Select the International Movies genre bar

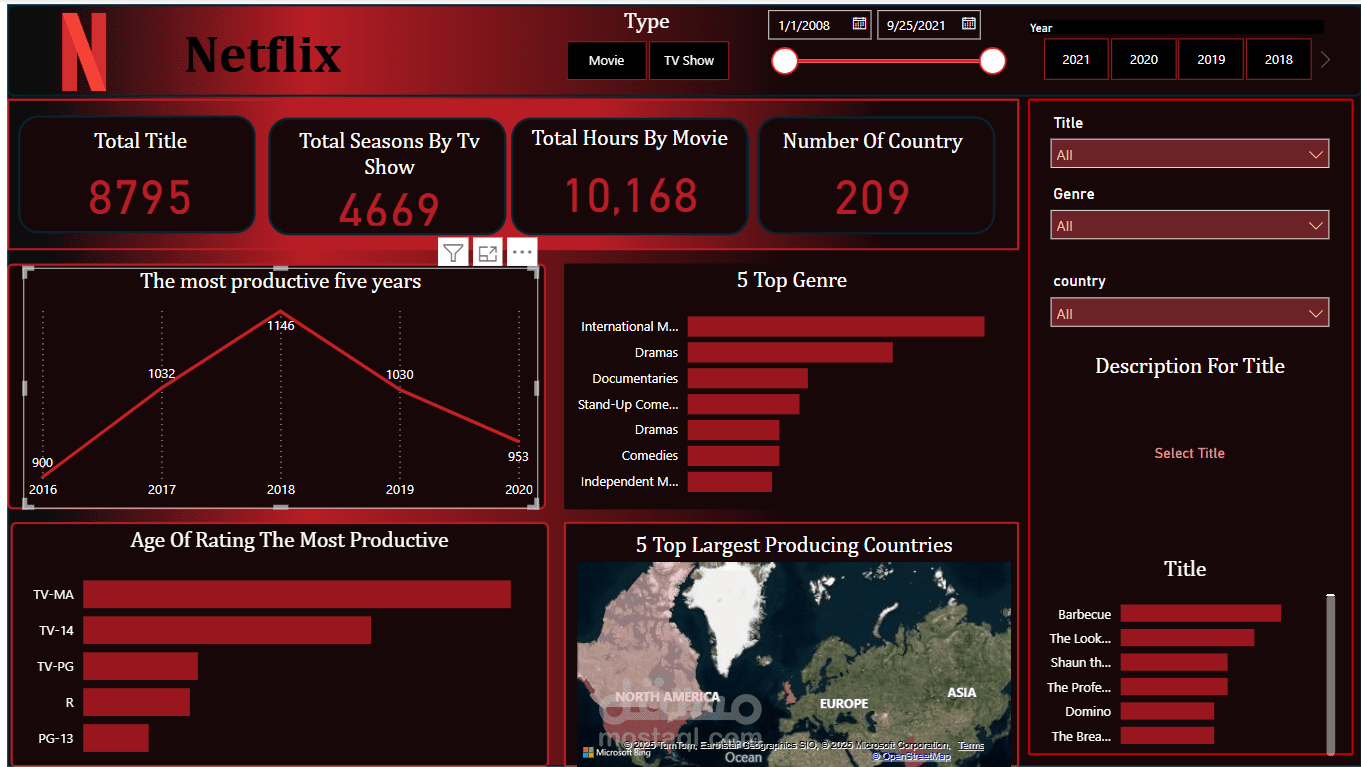pos(836,327)
